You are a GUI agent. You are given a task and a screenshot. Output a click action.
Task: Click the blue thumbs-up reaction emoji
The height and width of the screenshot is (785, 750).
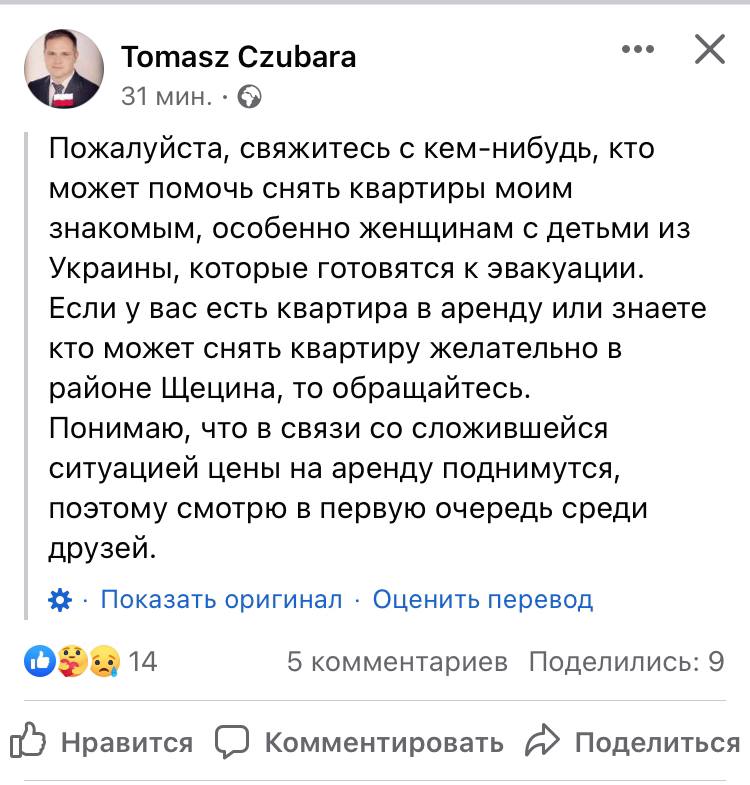[40, 661]
